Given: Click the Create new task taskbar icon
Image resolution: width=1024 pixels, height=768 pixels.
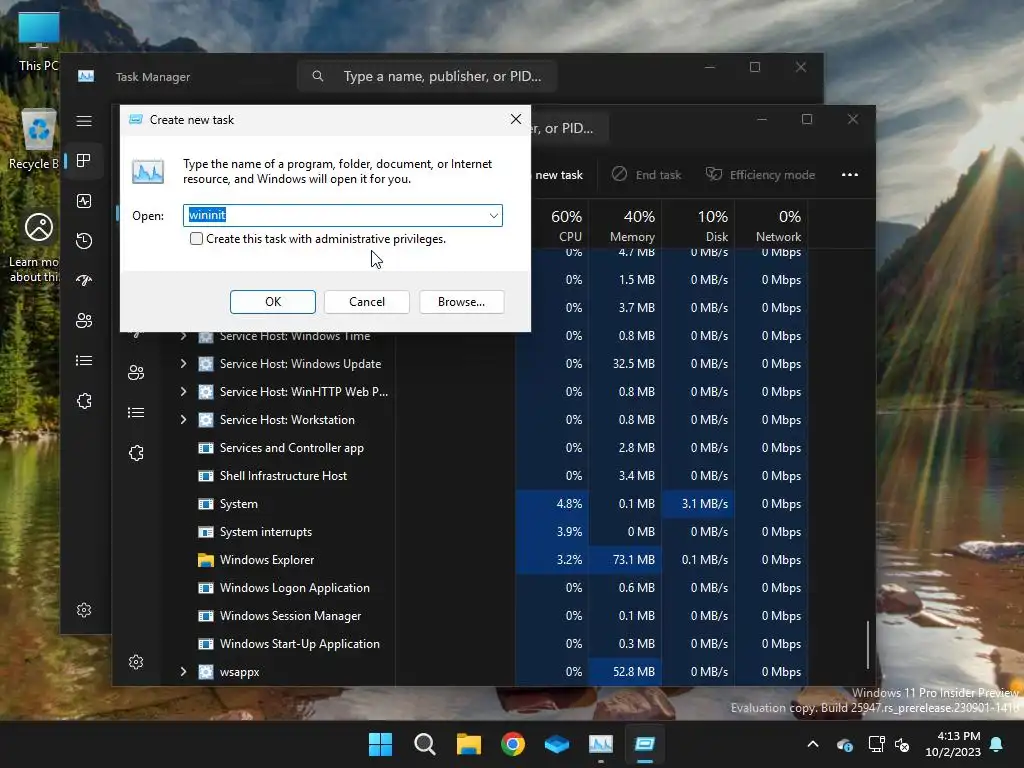Looking at the screenshot, I should tap(645, 744).
